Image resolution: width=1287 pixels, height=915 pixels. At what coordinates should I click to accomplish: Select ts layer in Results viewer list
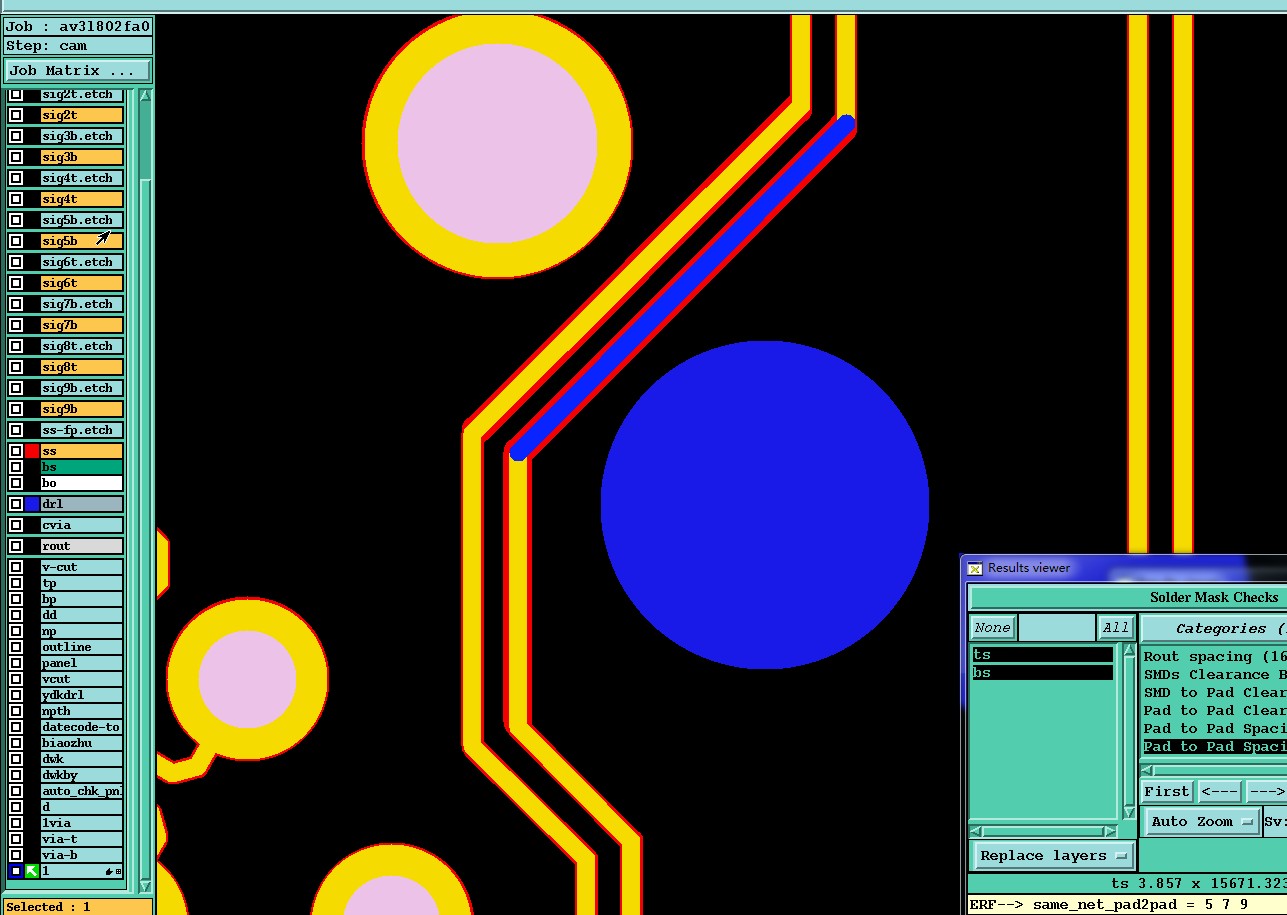pyautogui.click(x=1043, y=655)
